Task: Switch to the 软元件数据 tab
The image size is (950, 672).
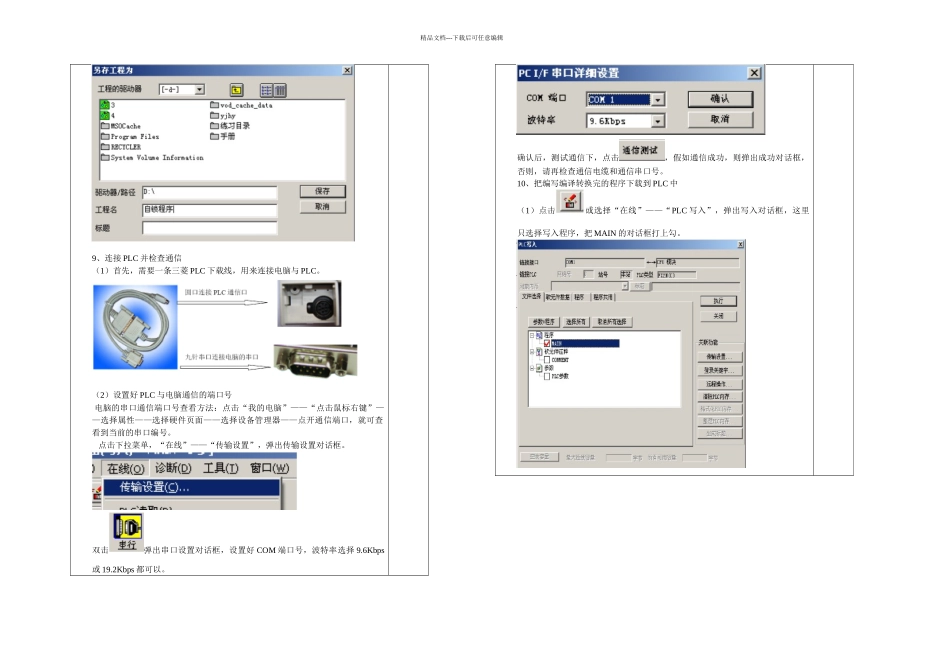Action: 557,298
